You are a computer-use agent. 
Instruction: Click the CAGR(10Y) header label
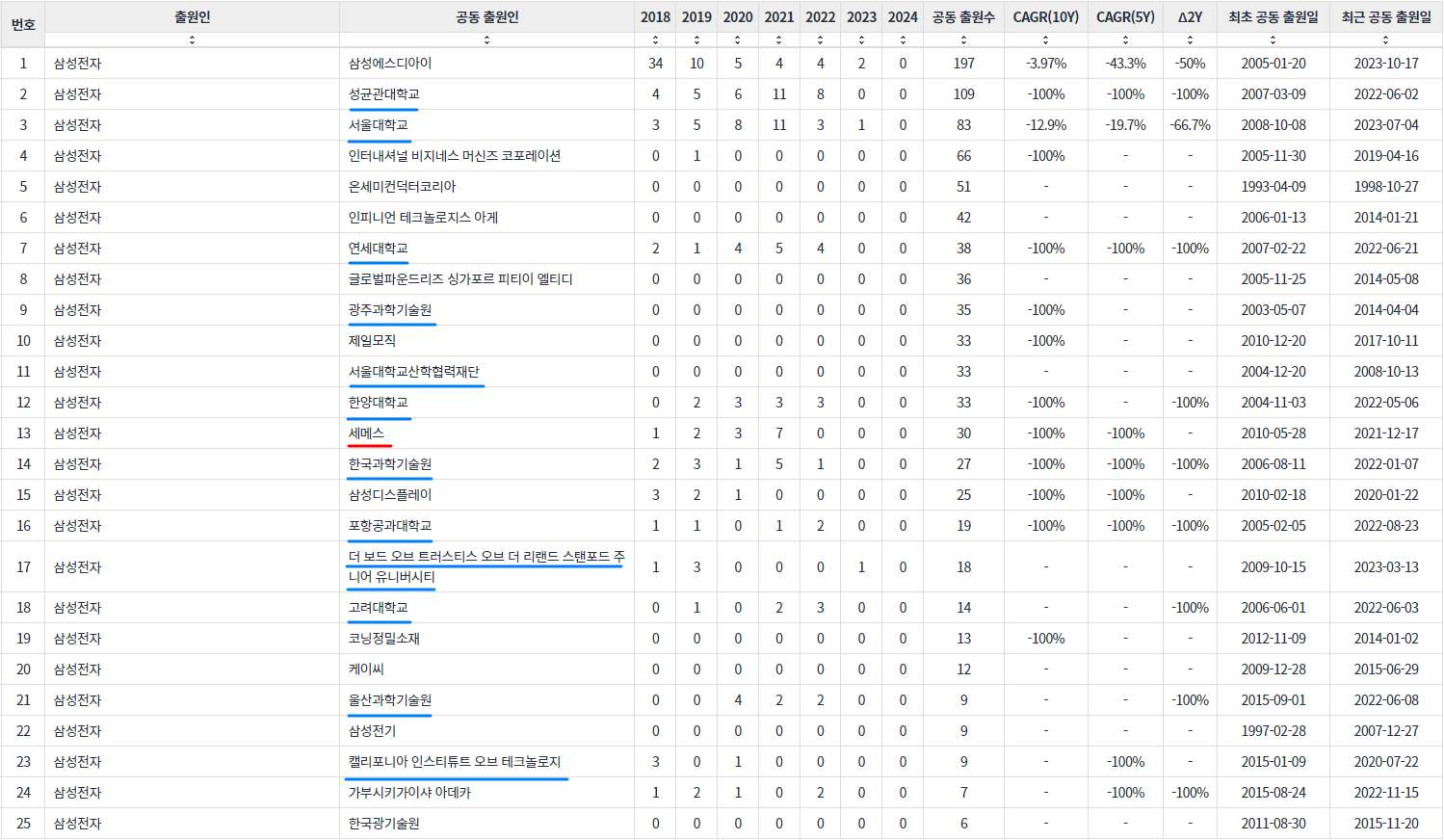(x=1045, y=17)
